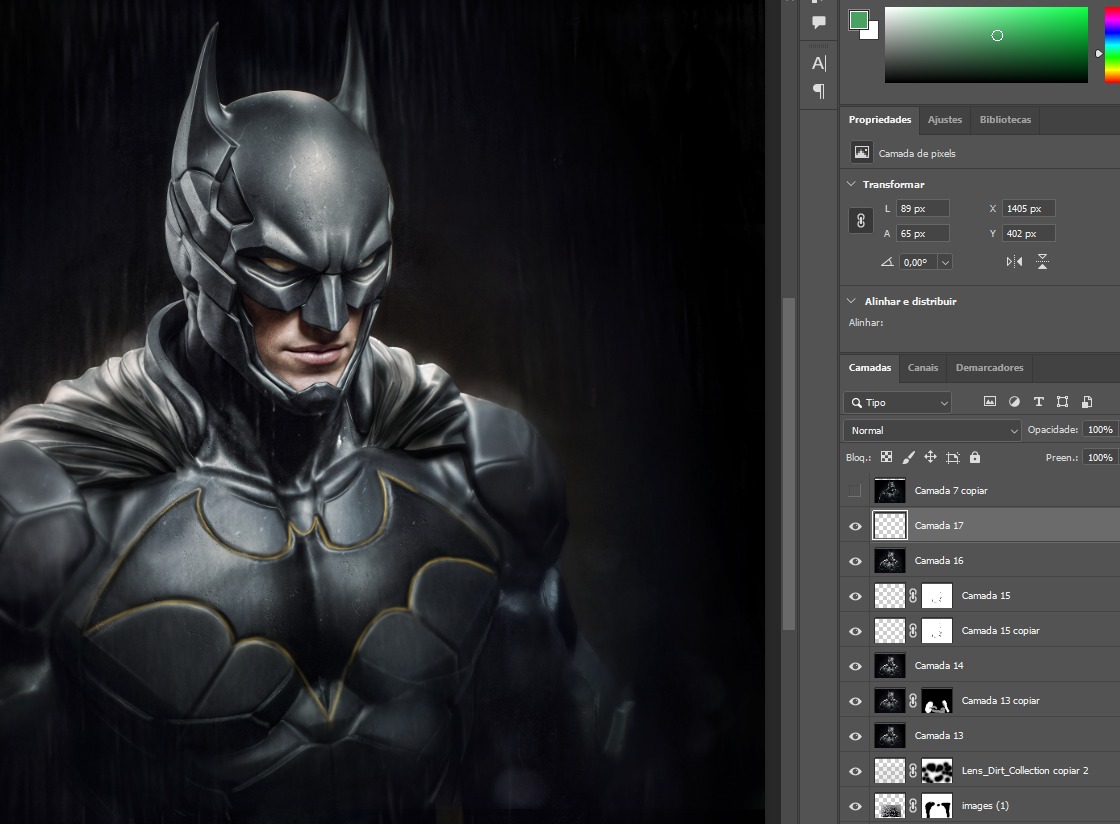Click the flip vertical icon in Transformar
This screenshot has height=824, width=1120.
click(1042, 262)
